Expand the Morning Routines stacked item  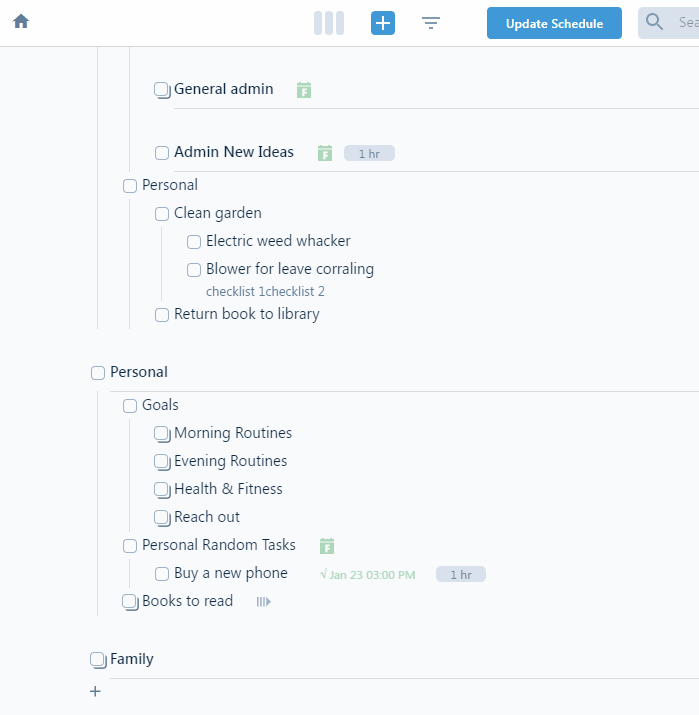click(x=162, y=434)
